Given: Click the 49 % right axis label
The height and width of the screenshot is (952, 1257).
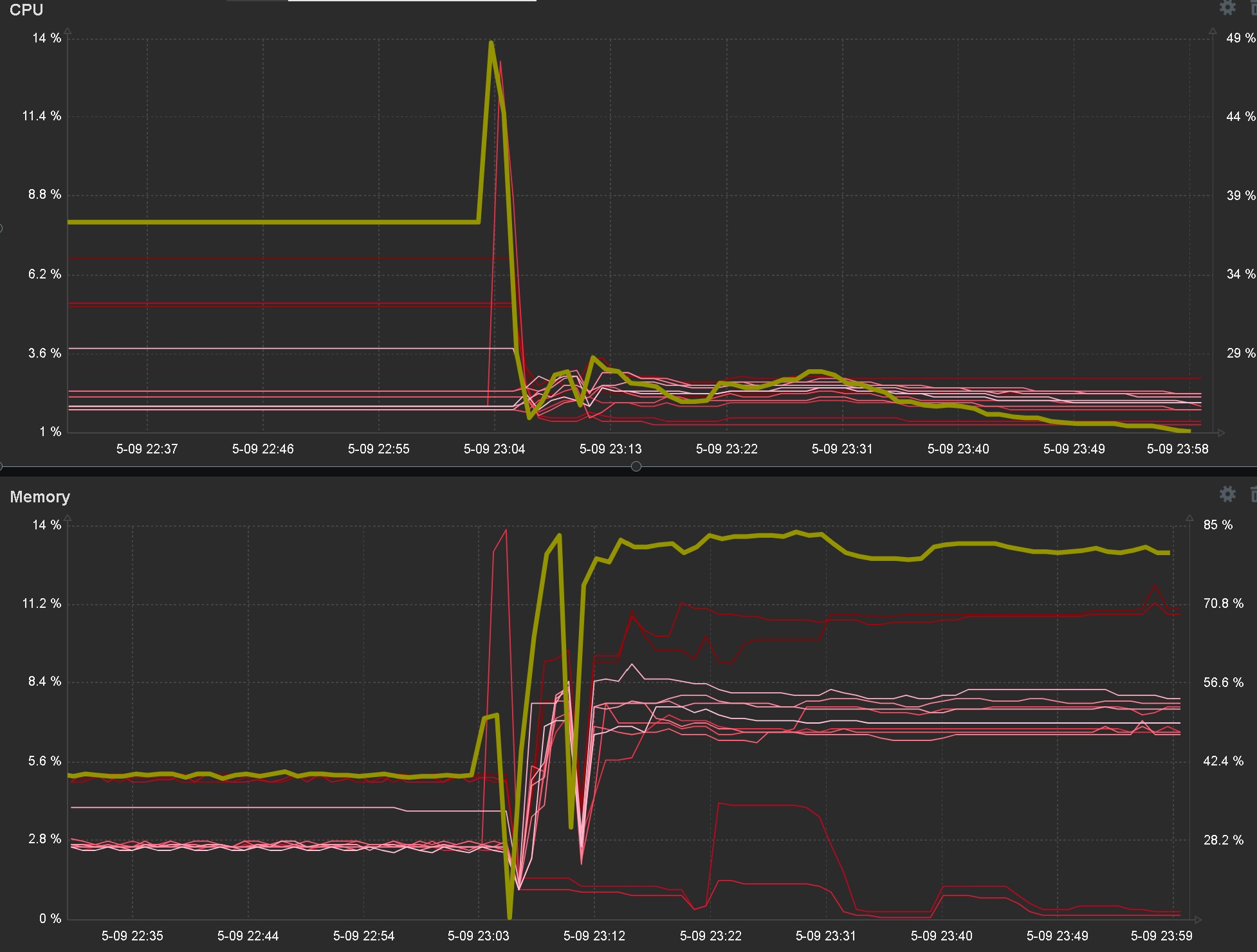Looking at the screenshot, I should tap(1241, 38).
